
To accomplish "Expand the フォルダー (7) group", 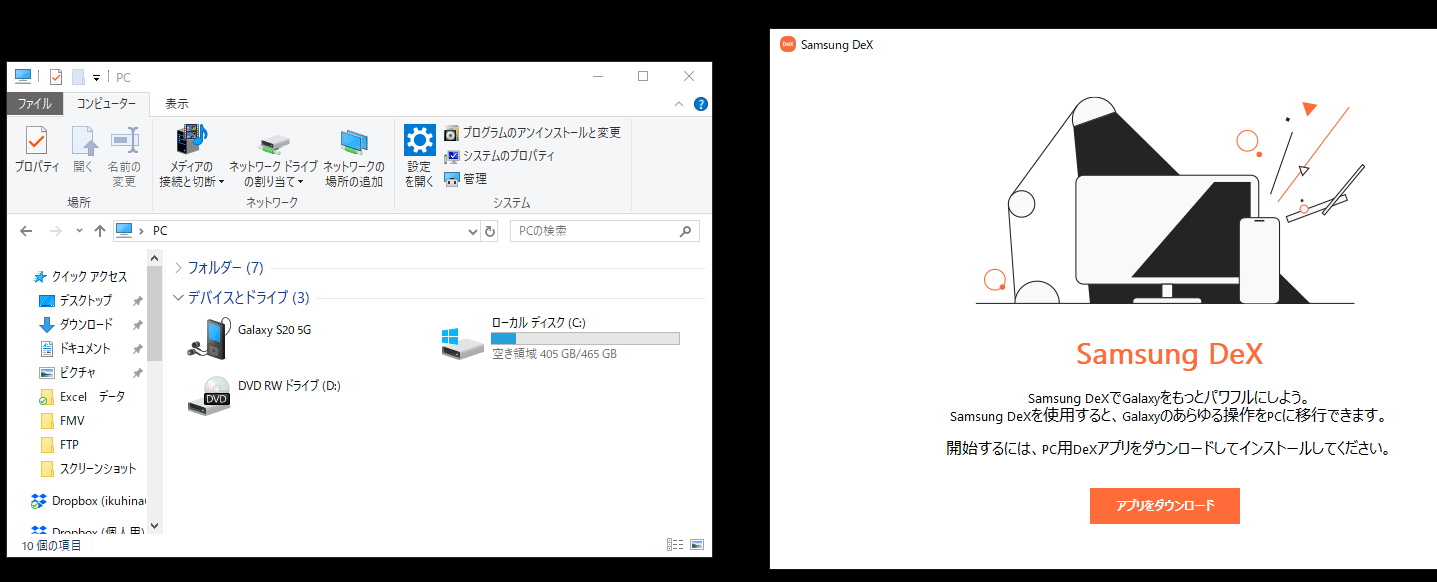I will [x=178, y=267].
